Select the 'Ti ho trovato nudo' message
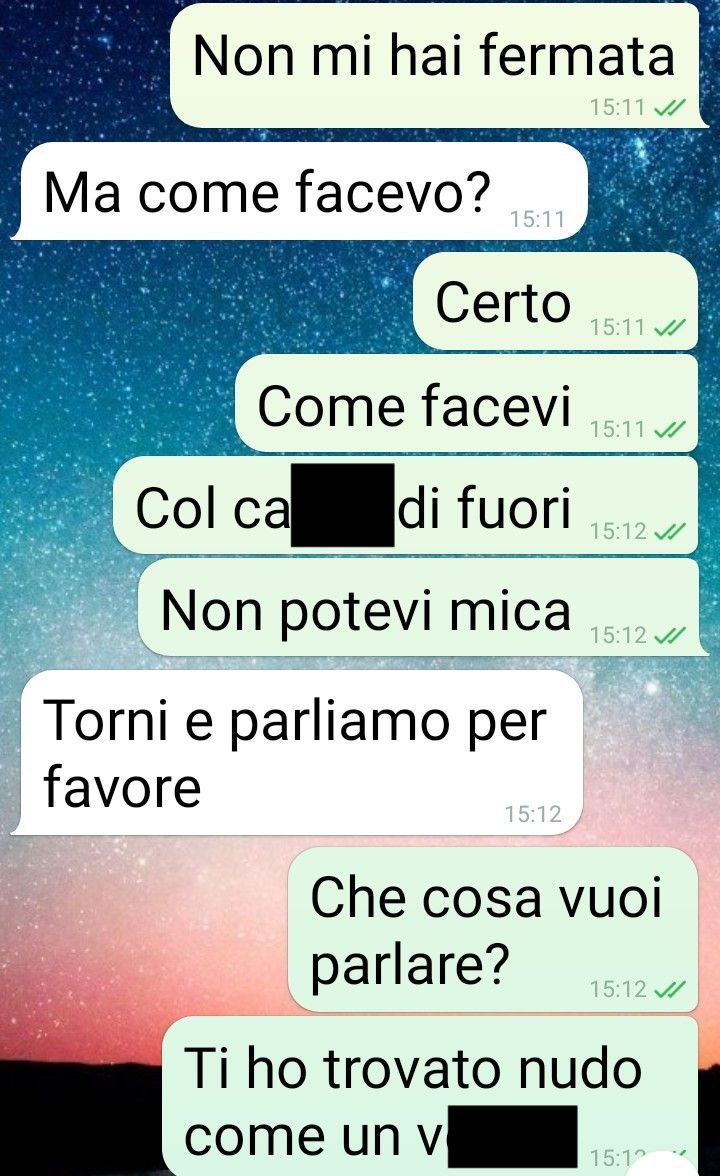The image size is (720, 1176). (x=431, y=1096)
